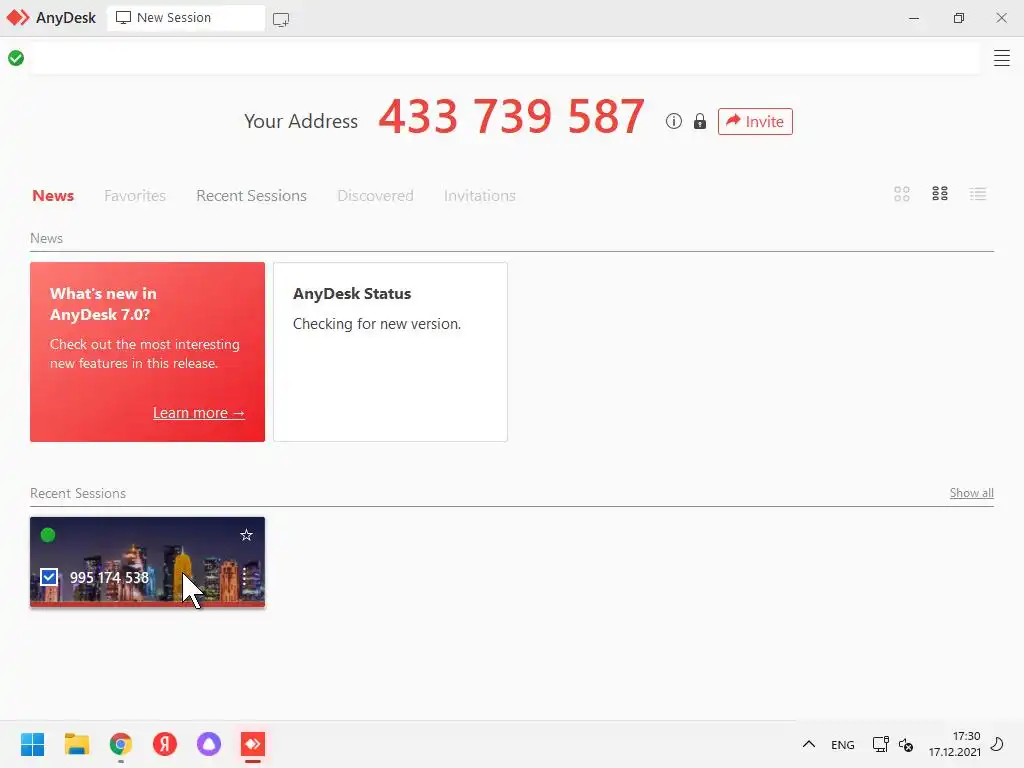Switch to large tiles view
This screenshot has width=1024, height=768.
click(902, 194)
